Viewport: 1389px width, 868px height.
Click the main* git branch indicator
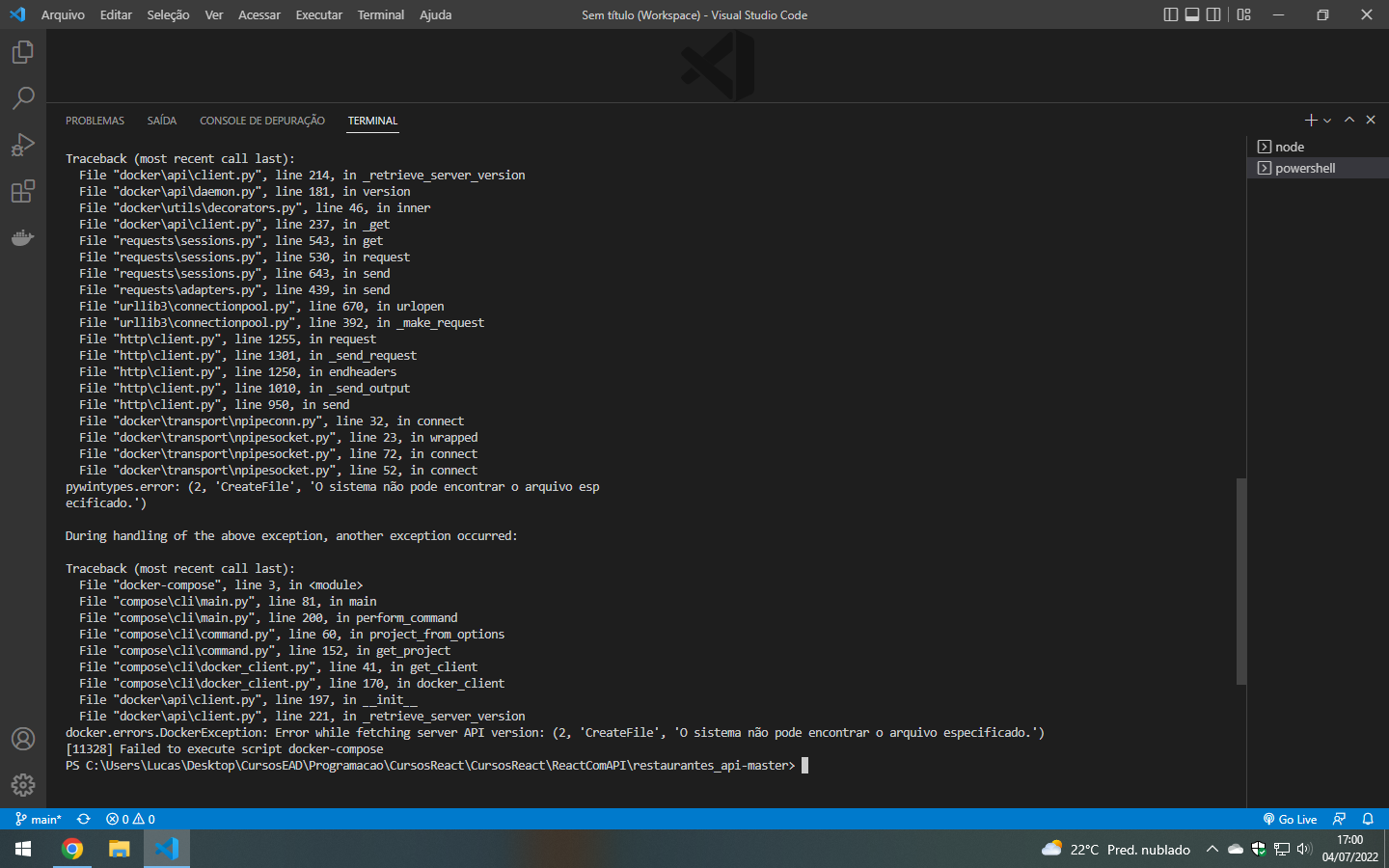click(39, 819)
